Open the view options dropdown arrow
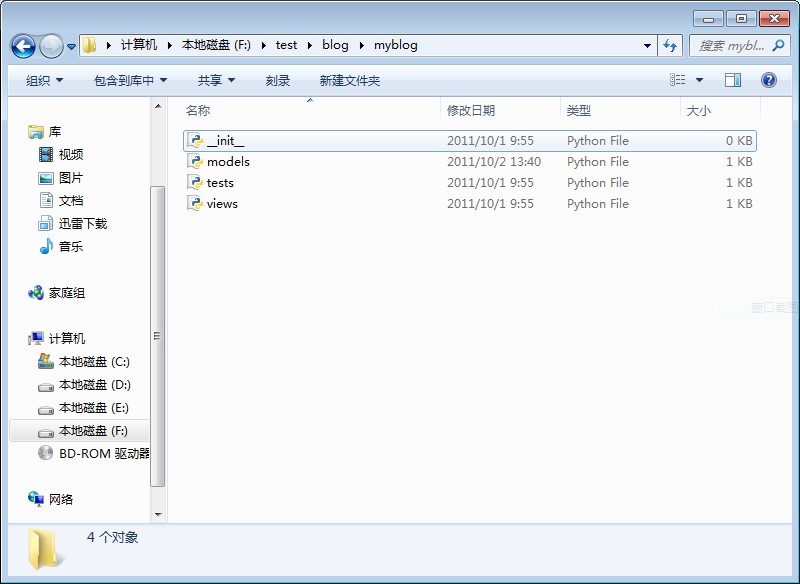The height and width of the screenshot is (584, 800). pos(699,80)
